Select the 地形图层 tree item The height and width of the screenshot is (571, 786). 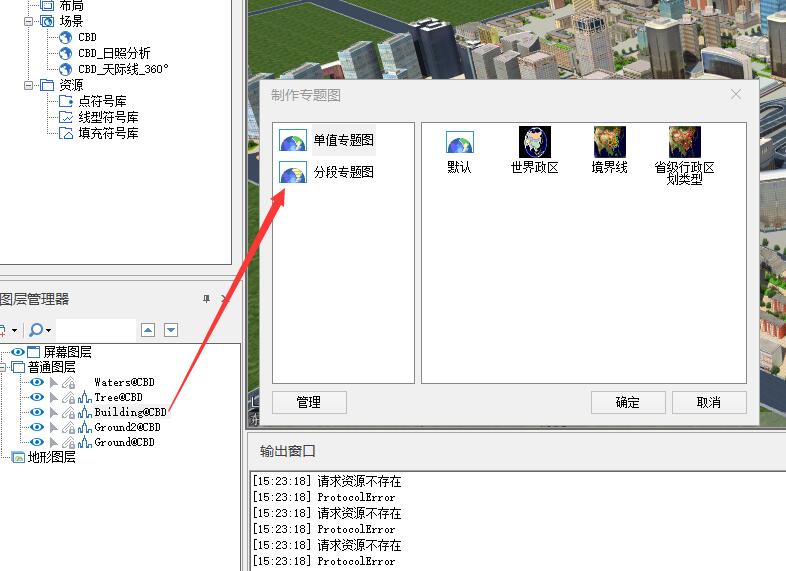52,457
